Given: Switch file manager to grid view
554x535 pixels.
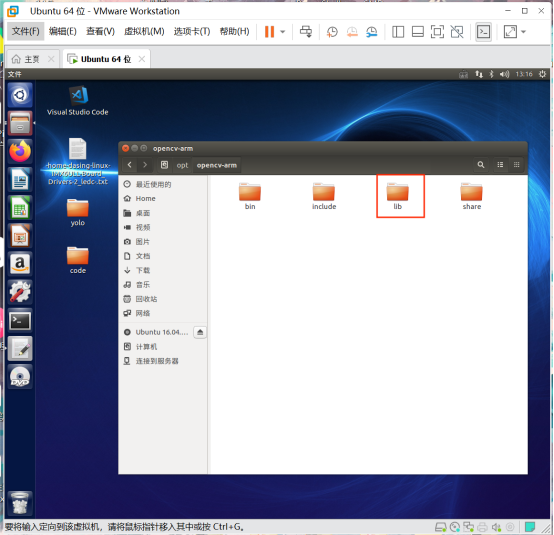Looking at the screenshot, I should click(x=517, y=165).
